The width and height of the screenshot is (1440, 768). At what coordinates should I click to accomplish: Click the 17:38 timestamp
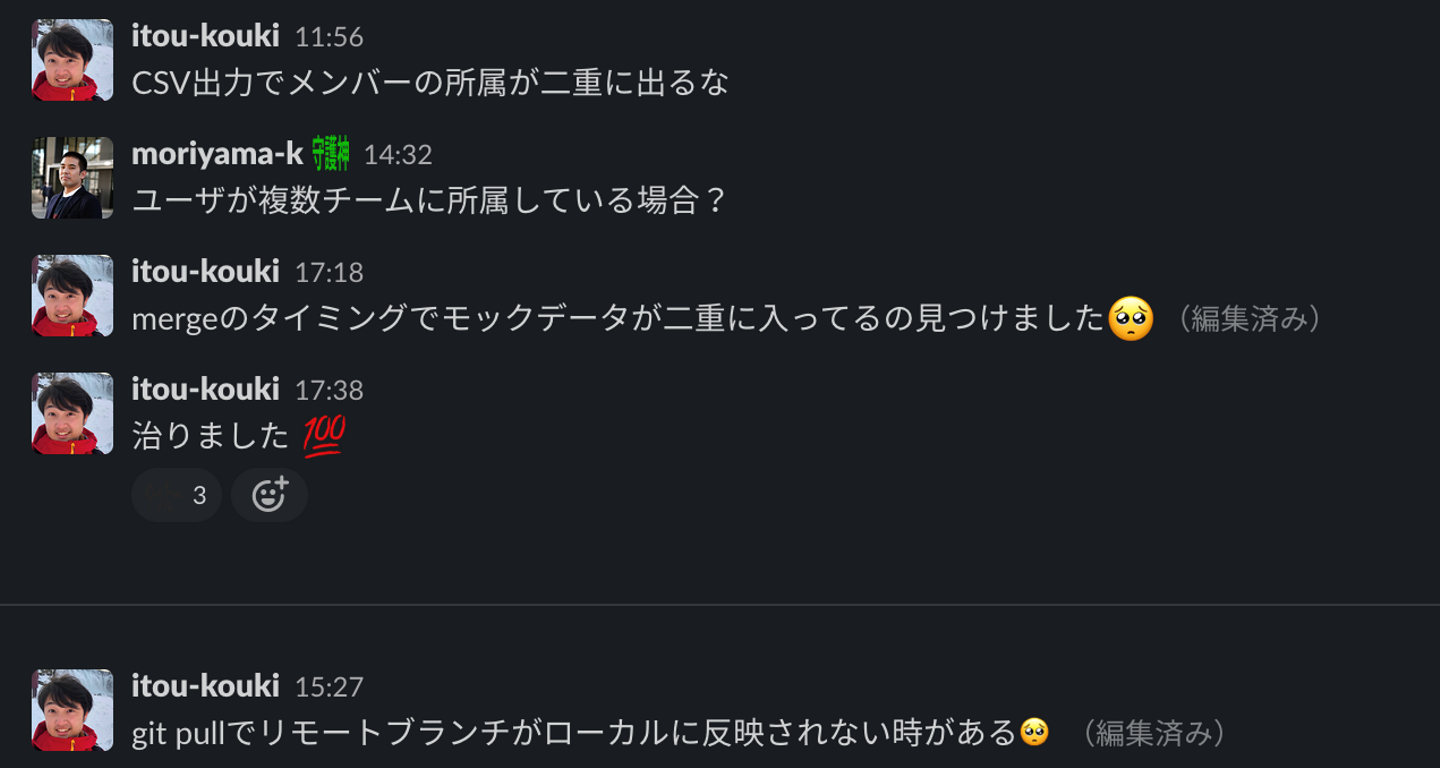[x=329, y=390]
